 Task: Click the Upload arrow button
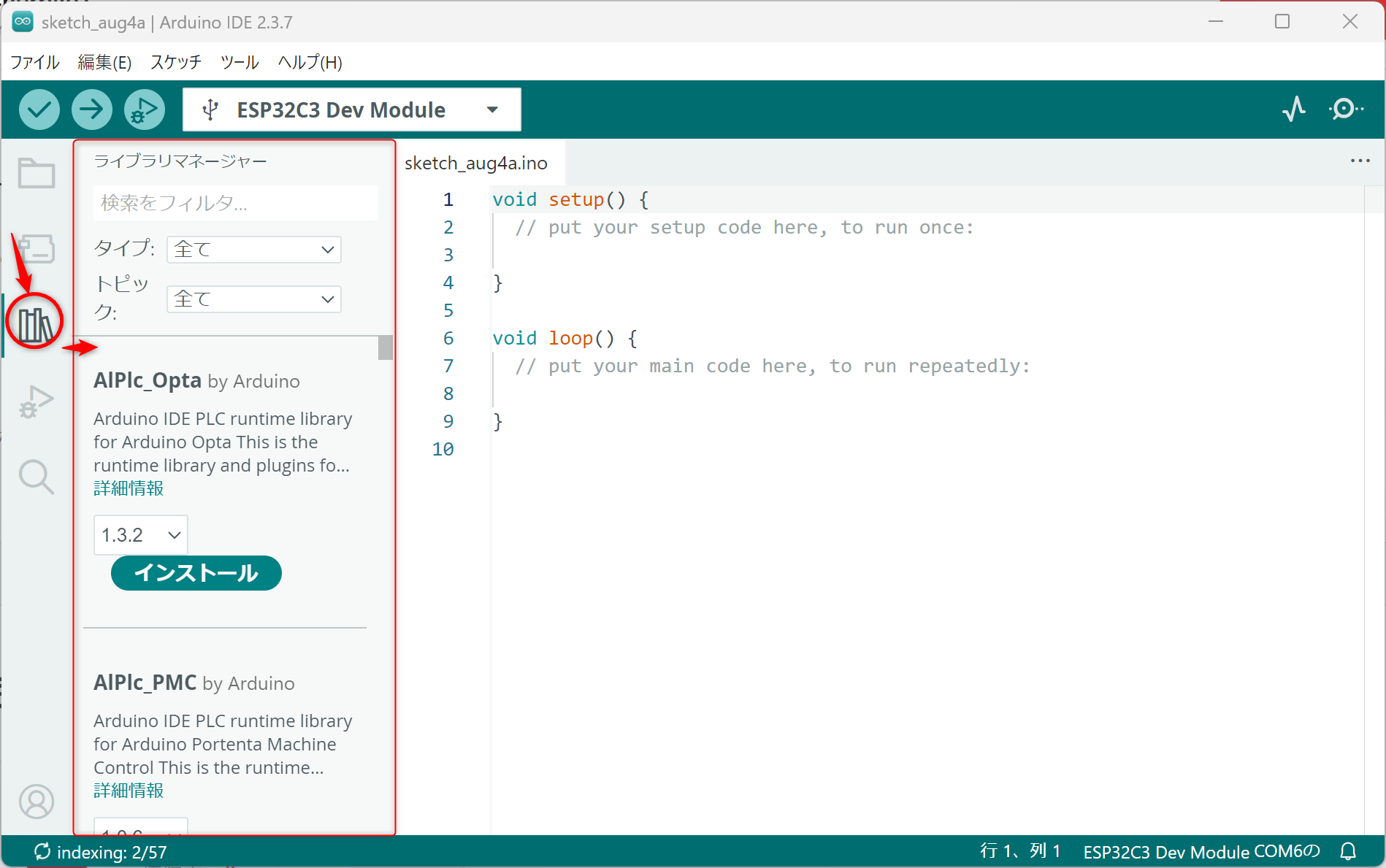coord(92,110)
